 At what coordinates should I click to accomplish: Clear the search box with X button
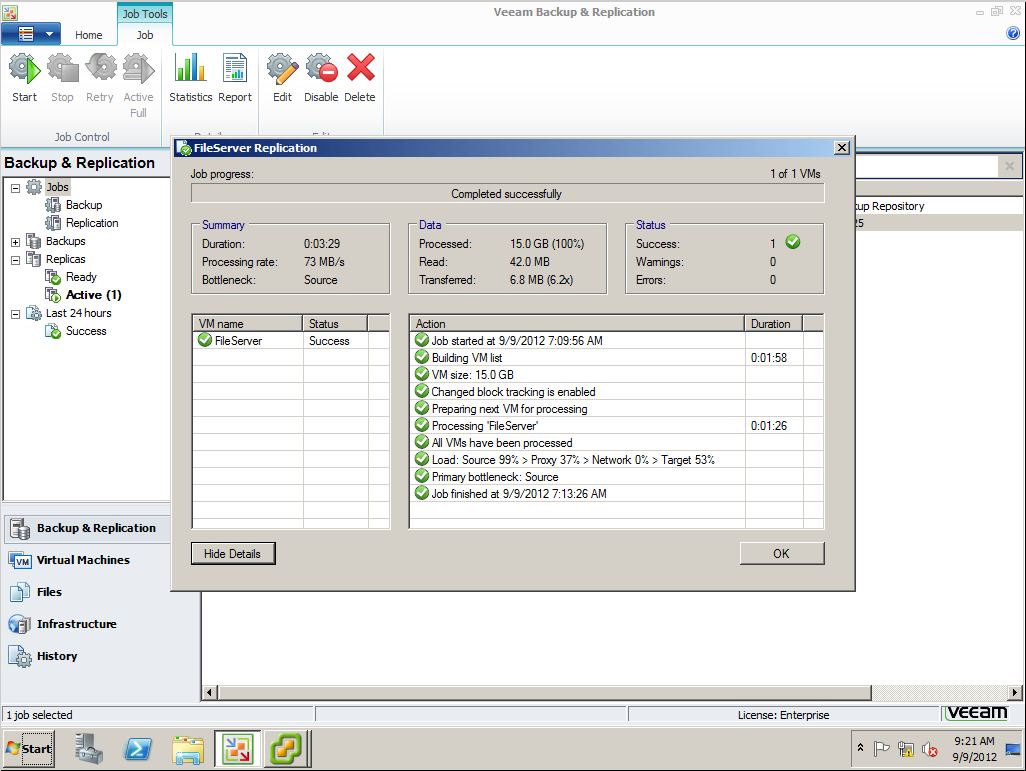[x=1010, y=166]
